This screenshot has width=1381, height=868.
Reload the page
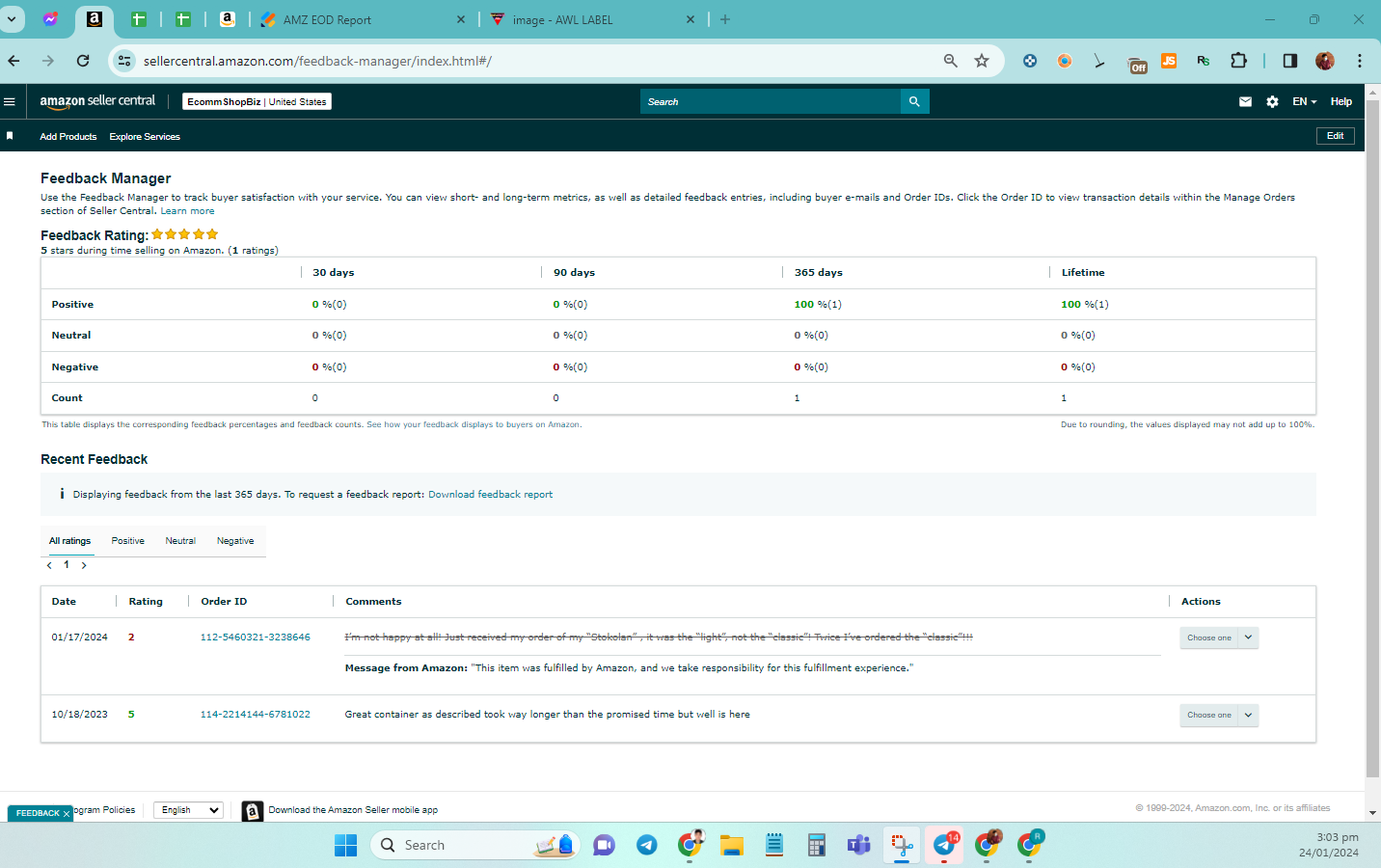(x=83, y=61)
